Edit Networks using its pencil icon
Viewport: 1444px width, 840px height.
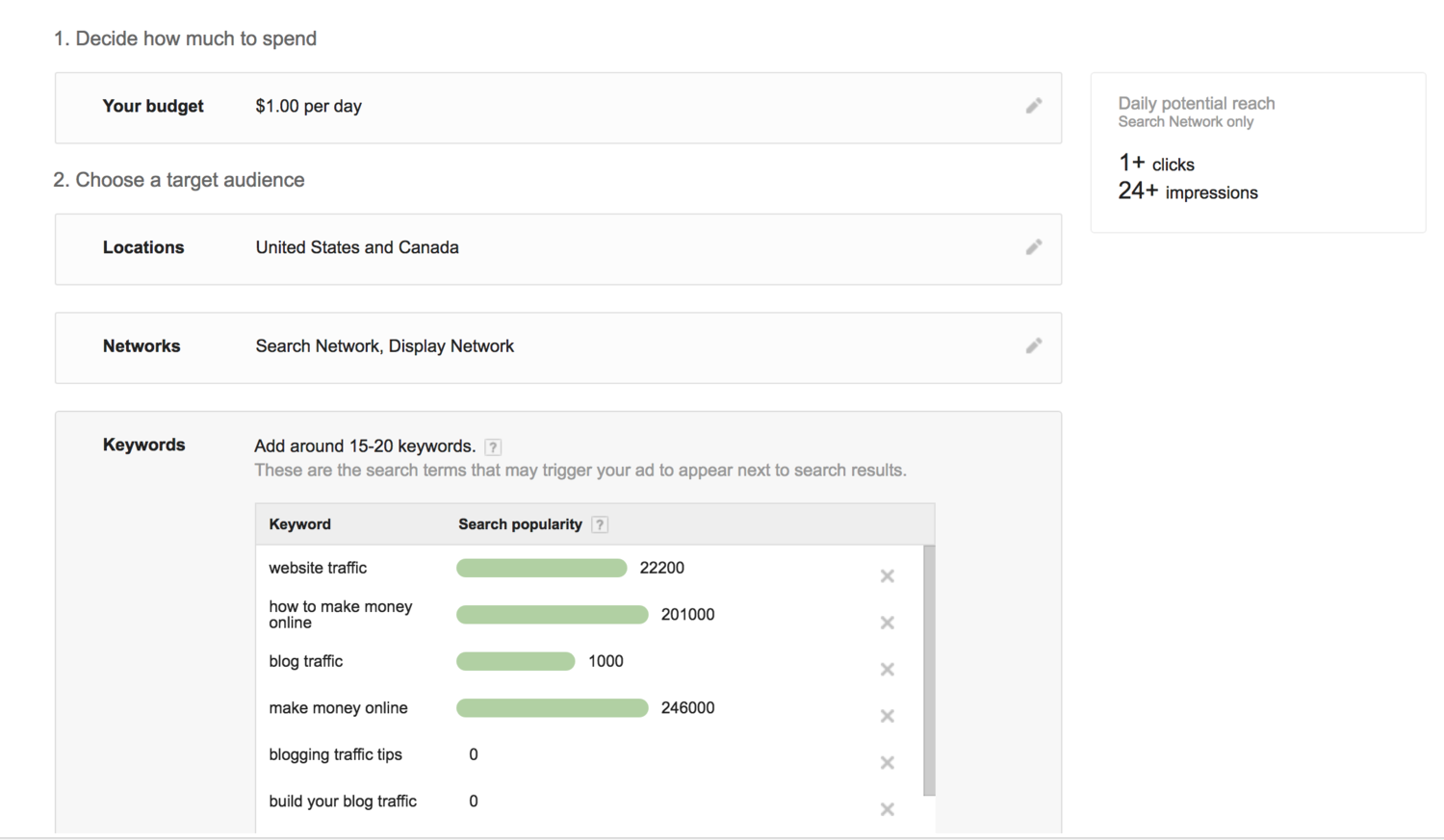1034,345
